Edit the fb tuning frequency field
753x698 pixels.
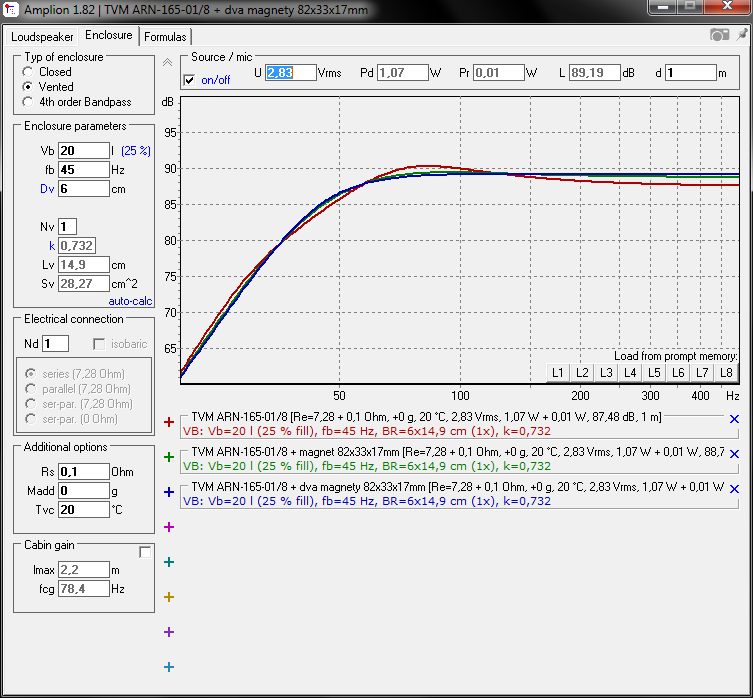[x=84, y=170]
